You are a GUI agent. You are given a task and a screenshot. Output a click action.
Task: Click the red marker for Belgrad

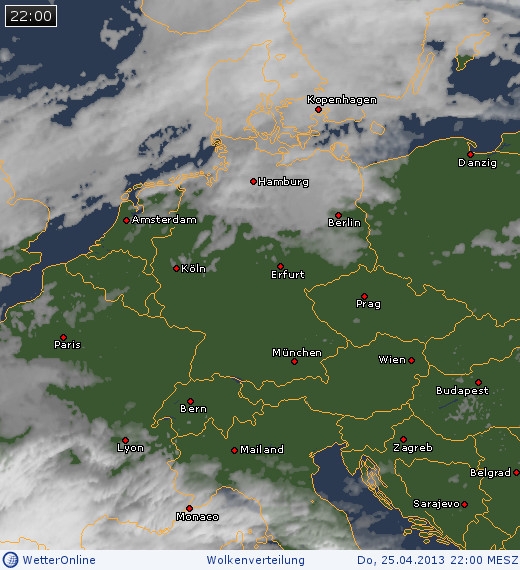[x=516, y=473]
